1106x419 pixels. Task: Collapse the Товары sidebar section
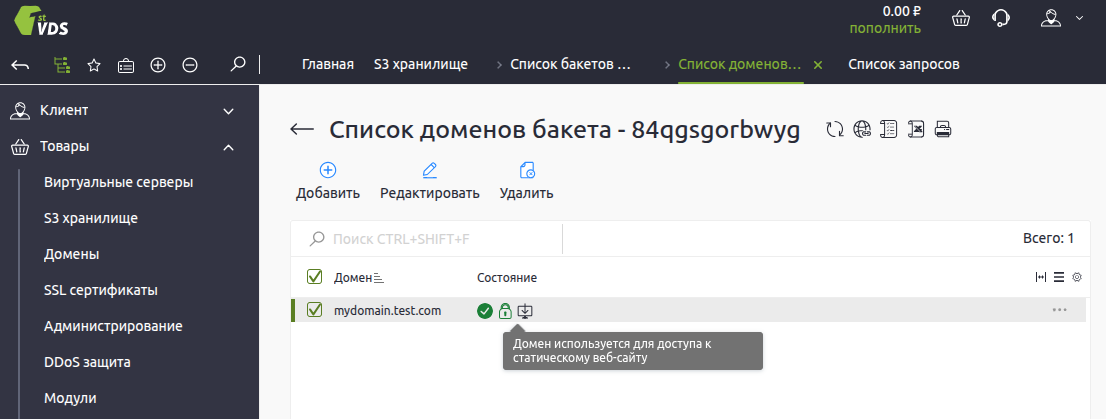tap(228, 147)
